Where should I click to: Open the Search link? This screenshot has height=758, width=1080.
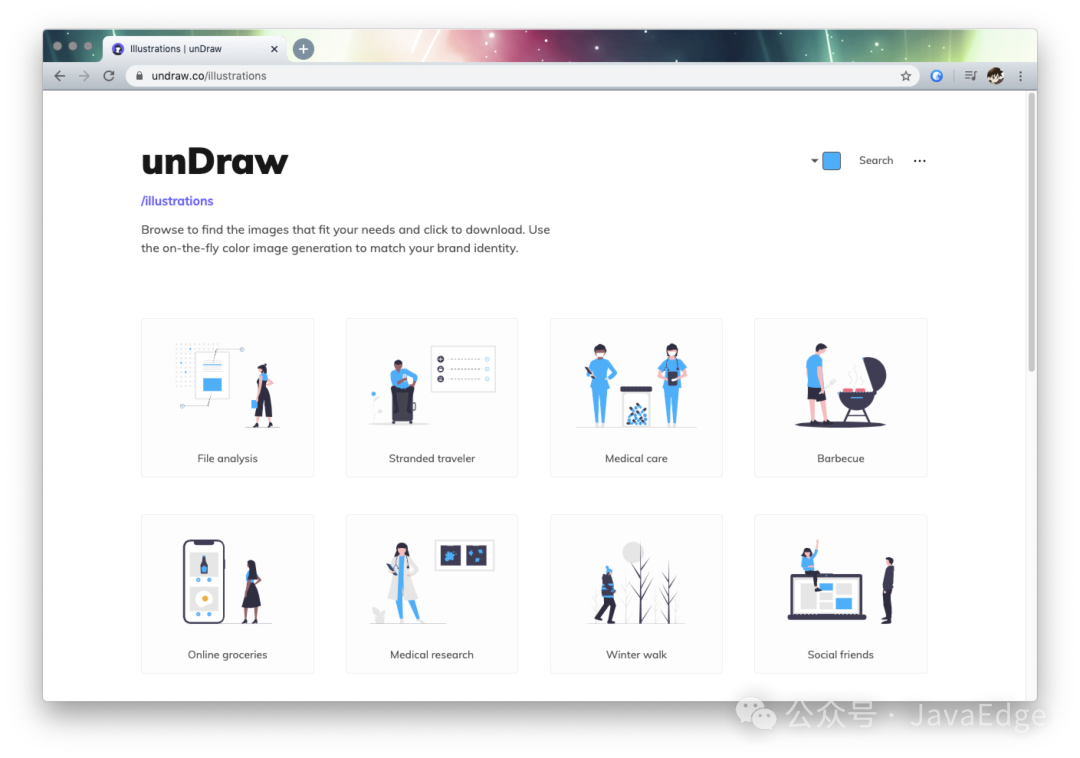[875, 160]
